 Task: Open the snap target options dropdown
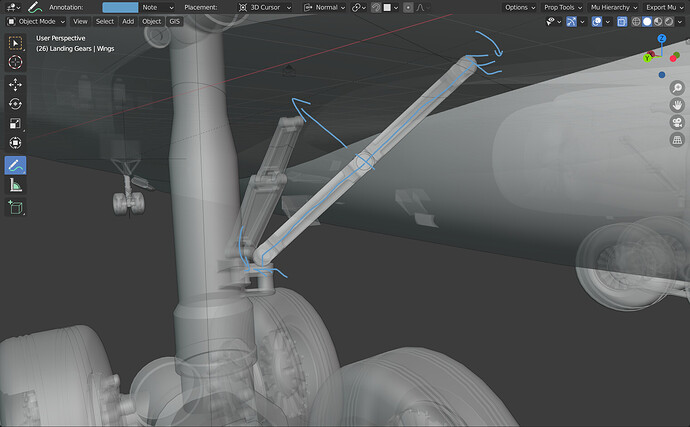click(391, 7)
